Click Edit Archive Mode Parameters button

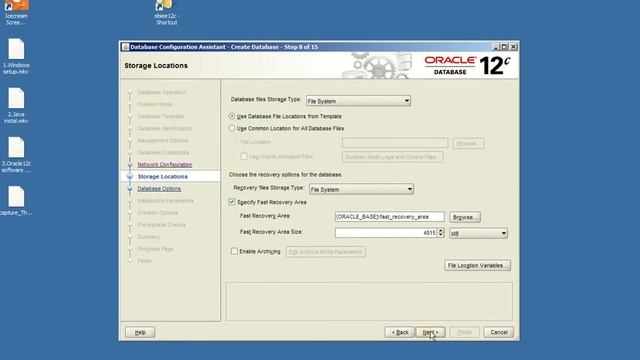(x=325, y=252)
